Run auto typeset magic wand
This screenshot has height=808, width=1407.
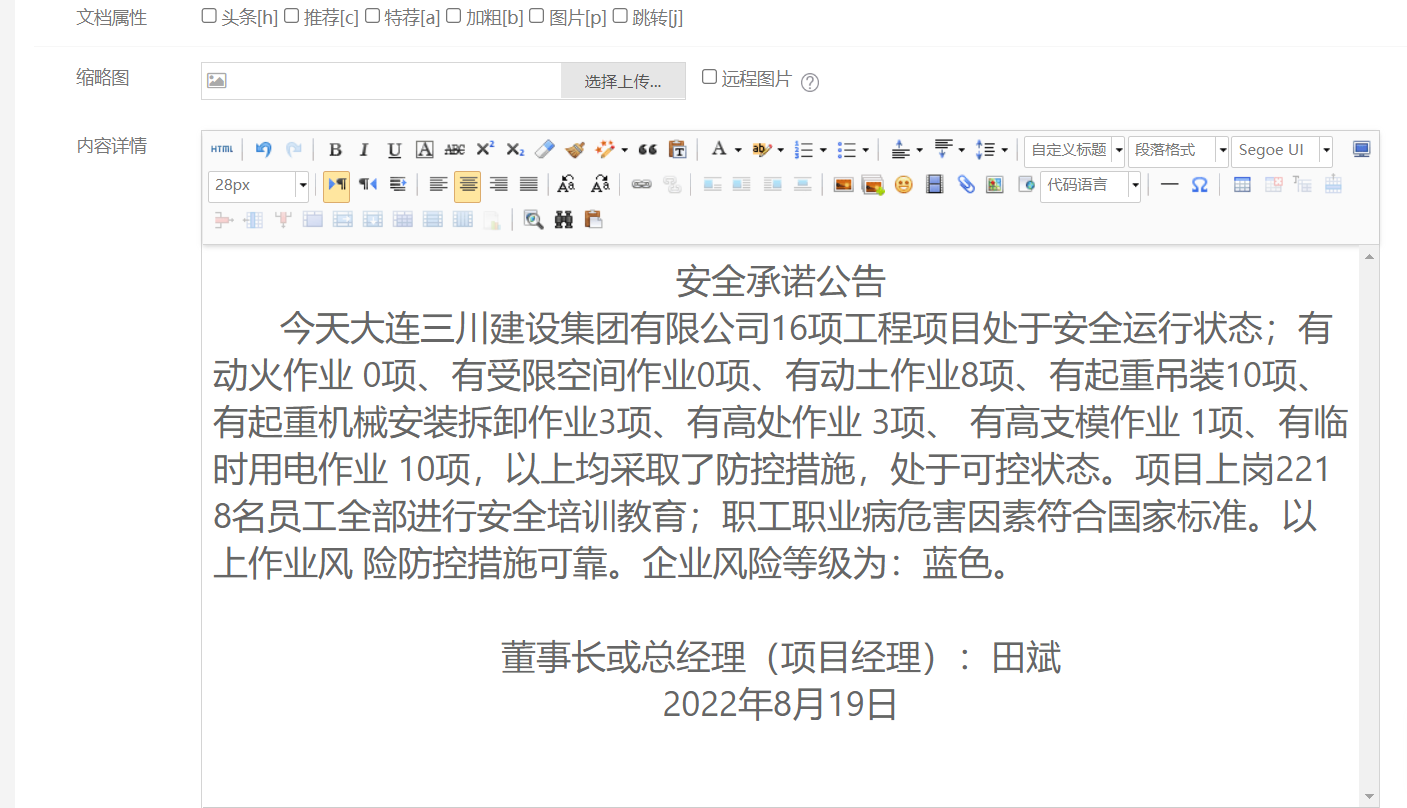click(x=605, y=150)
